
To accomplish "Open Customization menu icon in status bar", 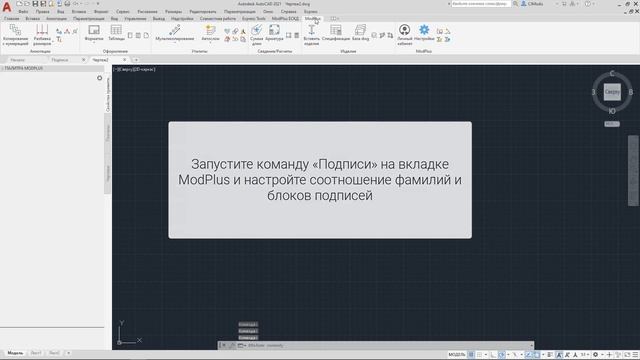I will coord(636,355).
